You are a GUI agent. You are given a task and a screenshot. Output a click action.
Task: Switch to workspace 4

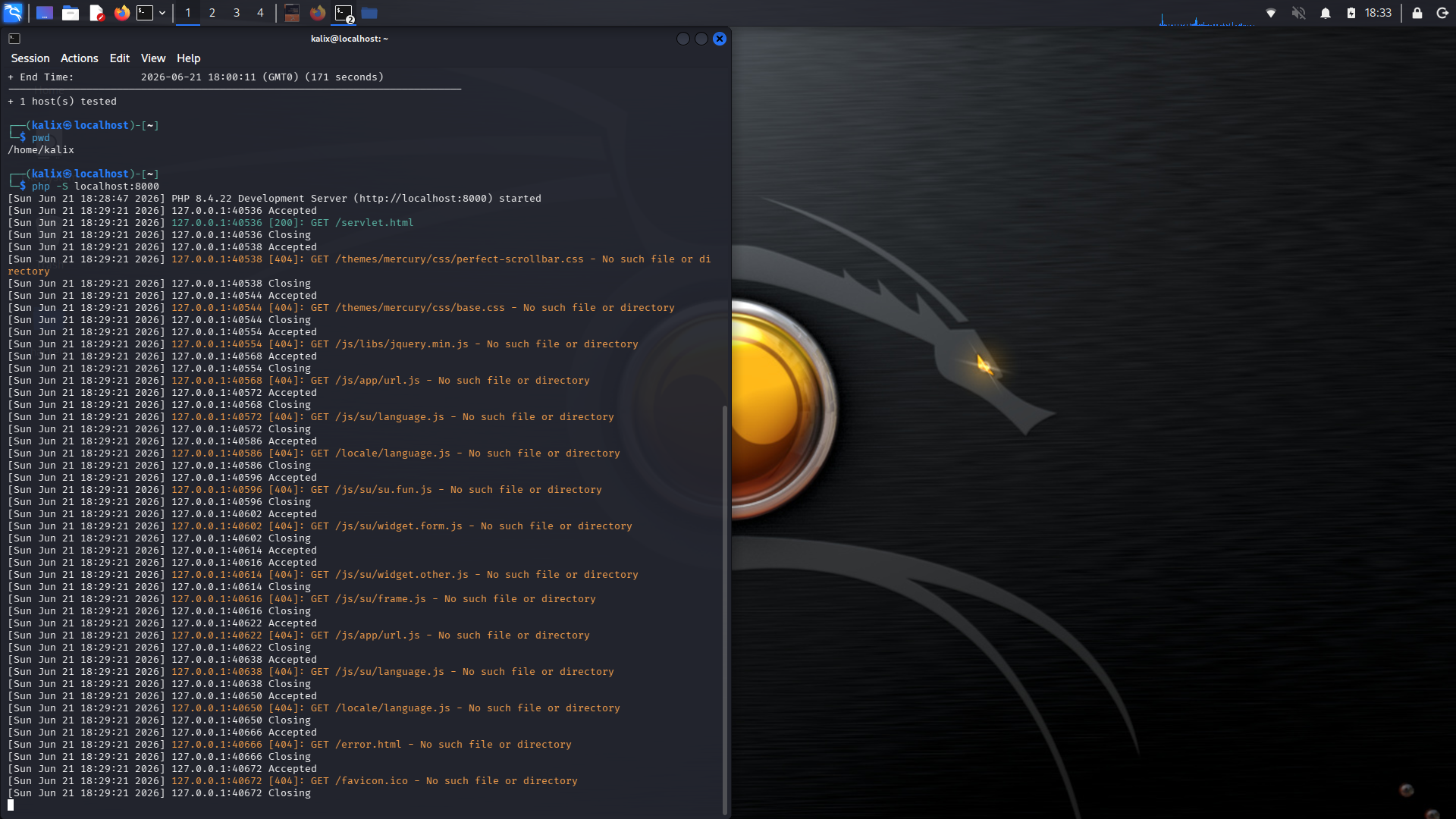point(260,13)
